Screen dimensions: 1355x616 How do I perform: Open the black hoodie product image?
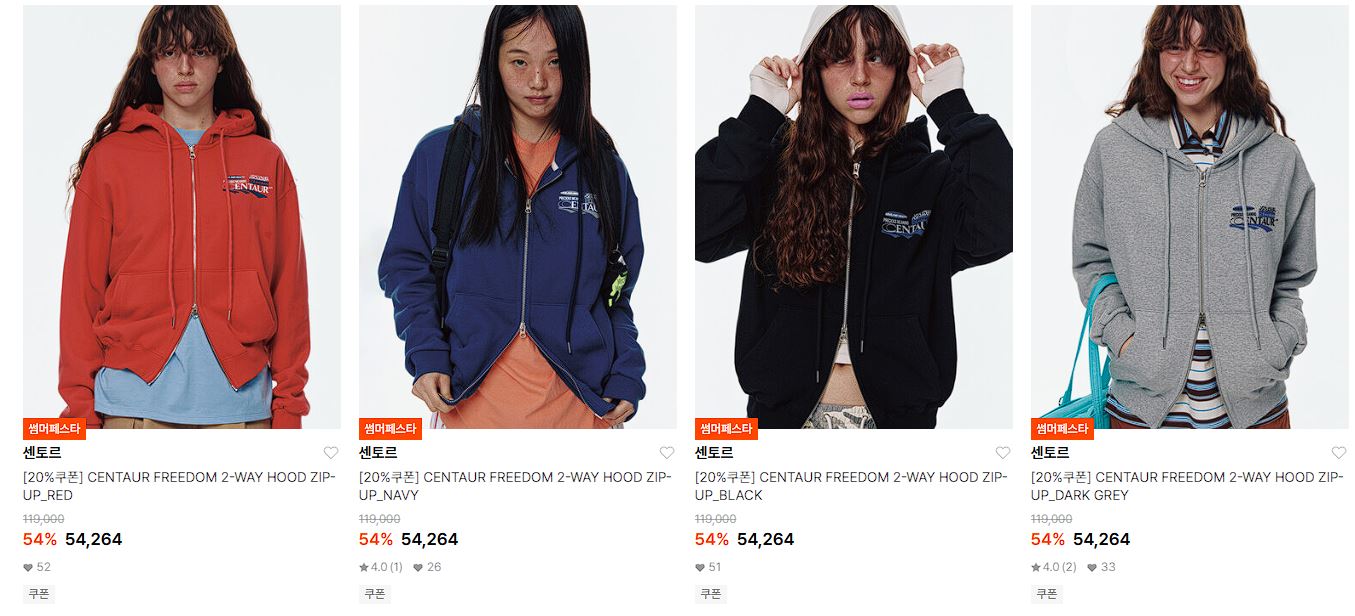point(854,217)
